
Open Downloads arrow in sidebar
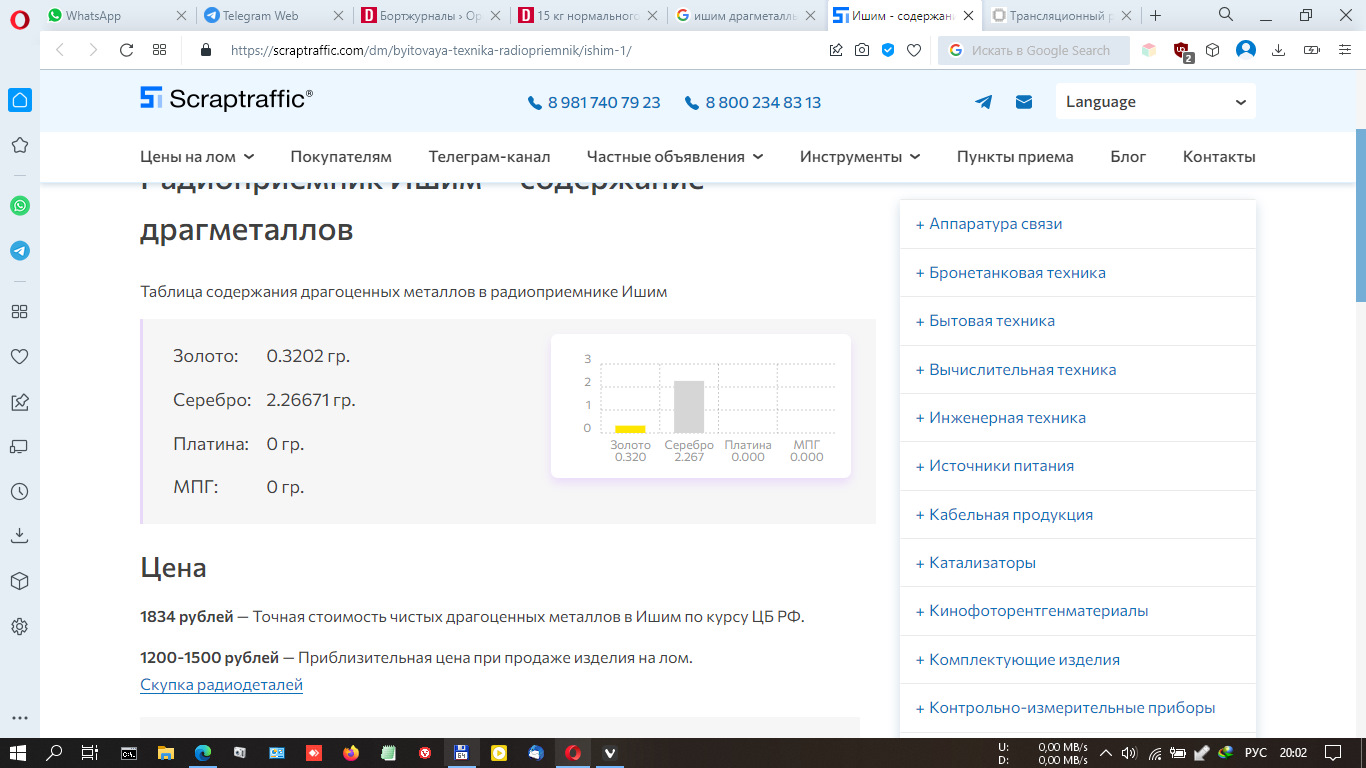[19, 537]
